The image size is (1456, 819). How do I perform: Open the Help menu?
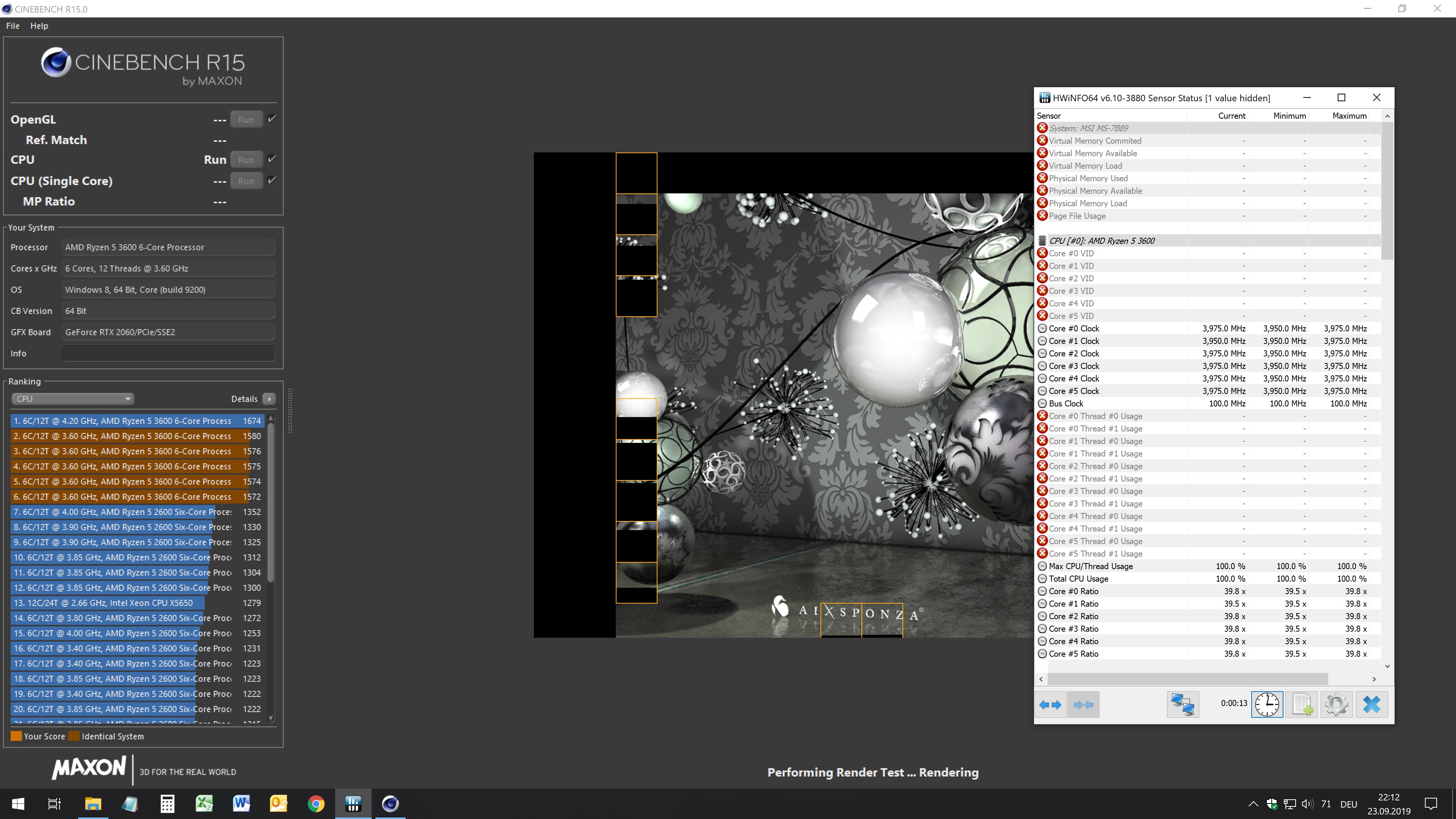pos(39,25)
